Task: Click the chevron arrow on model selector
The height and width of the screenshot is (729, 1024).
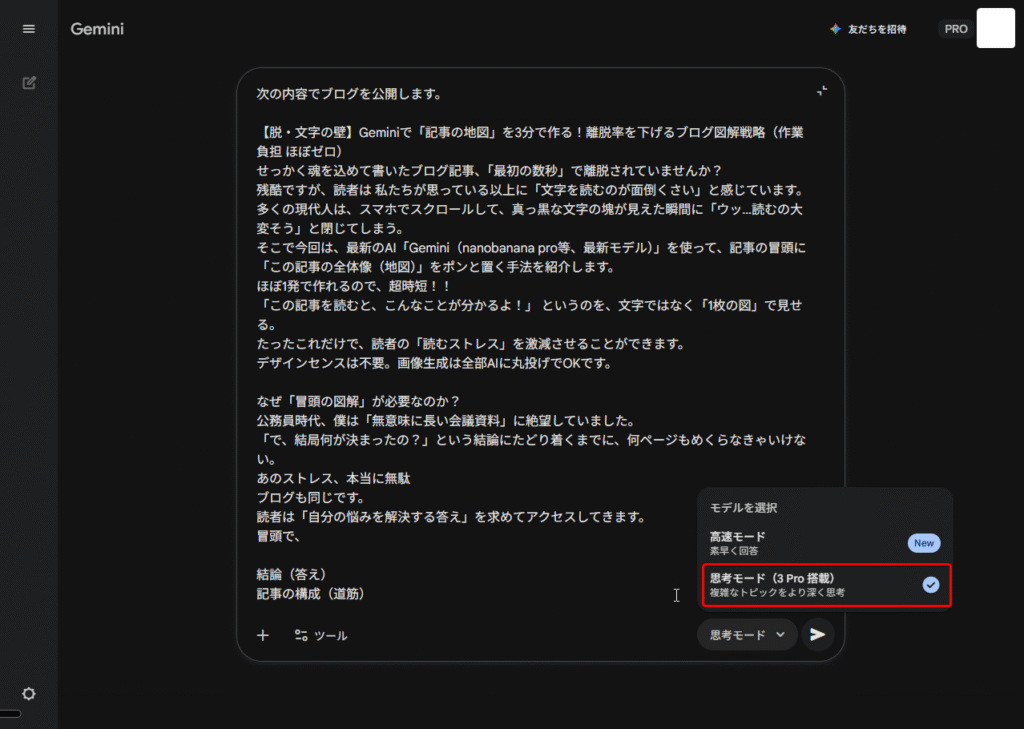Action: coord(781,635)
